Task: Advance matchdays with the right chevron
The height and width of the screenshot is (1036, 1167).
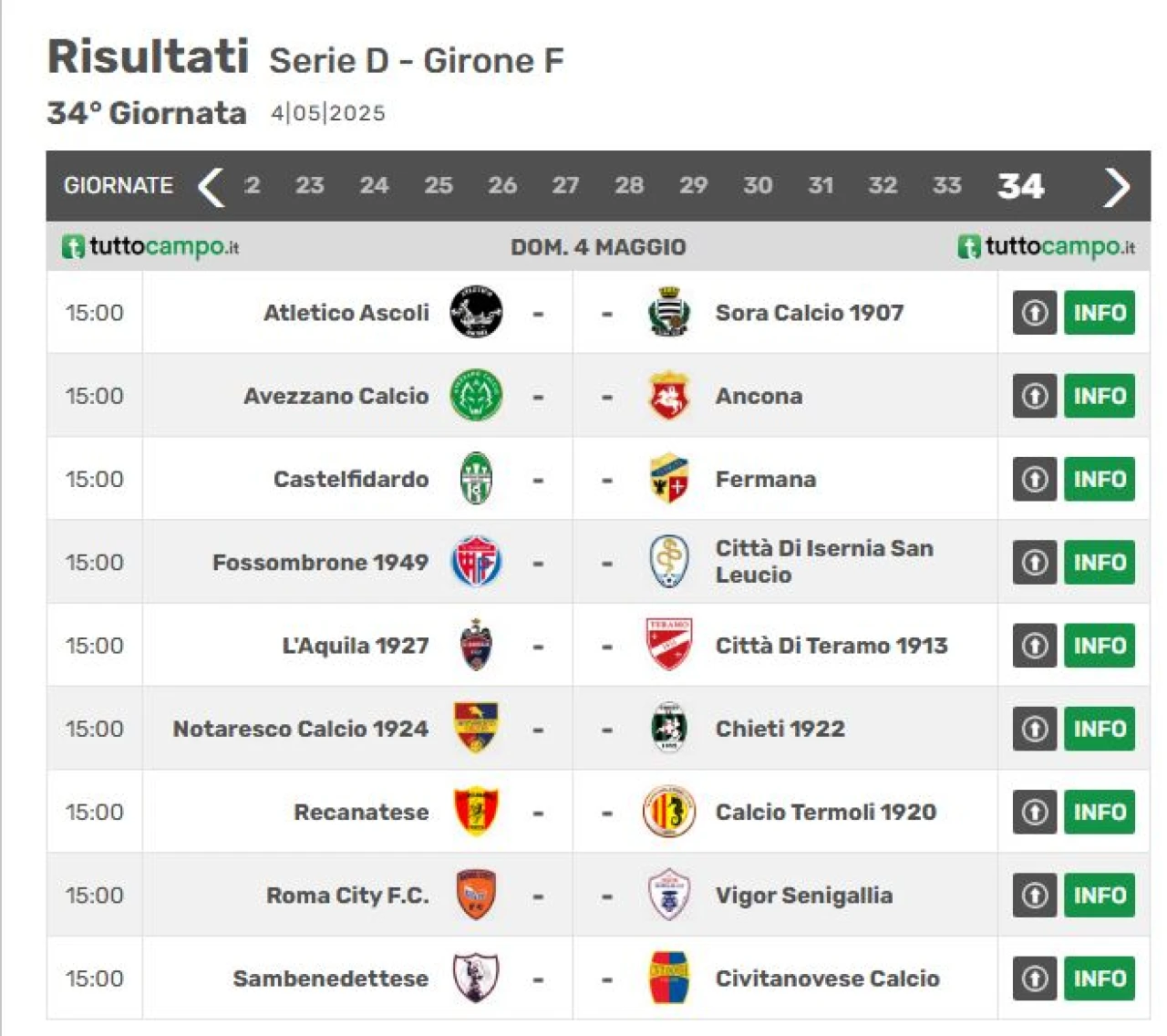Action: (1117, 187)
